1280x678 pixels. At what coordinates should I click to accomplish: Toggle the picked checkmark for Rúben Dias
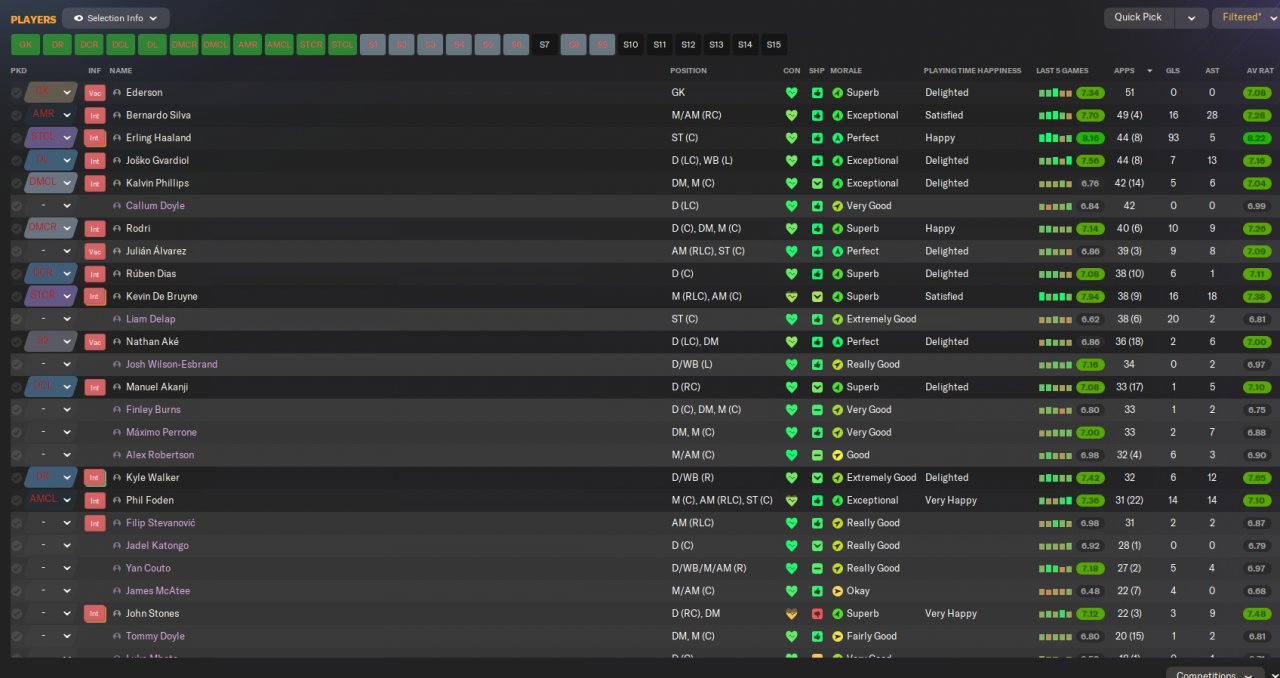[16, 273]
